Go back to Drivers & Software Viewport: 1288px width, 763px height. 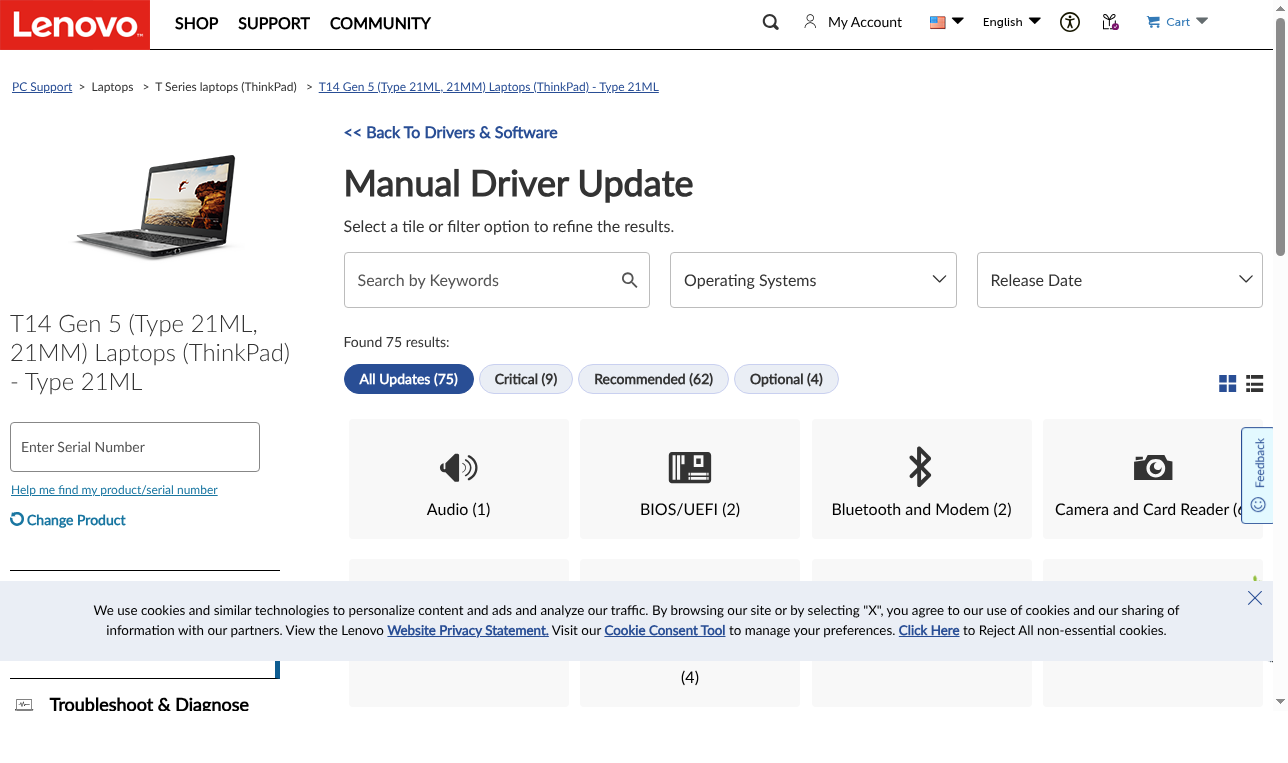pyautogui.click(x=450, y=132)
